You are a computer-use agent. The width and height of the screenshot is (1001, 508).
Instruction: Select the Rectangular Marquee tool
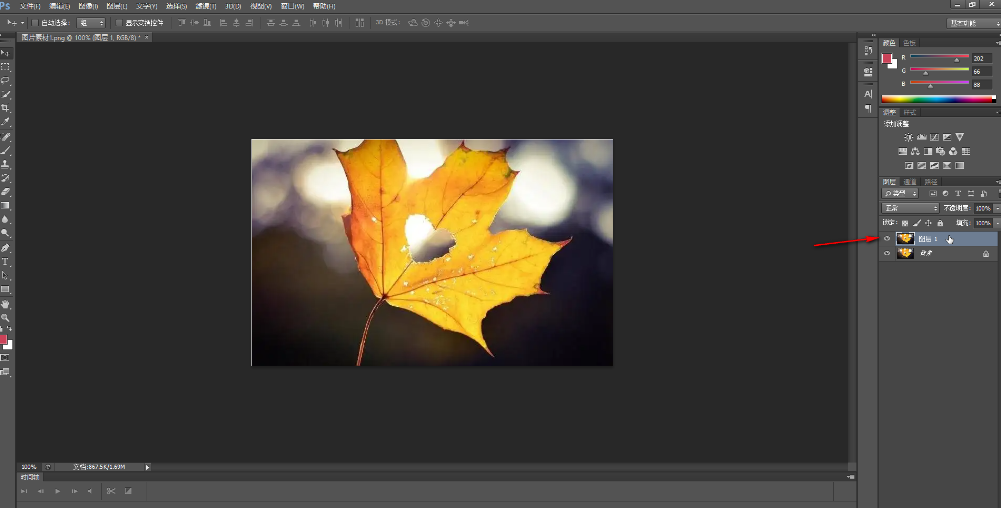[x=5, y=66]
